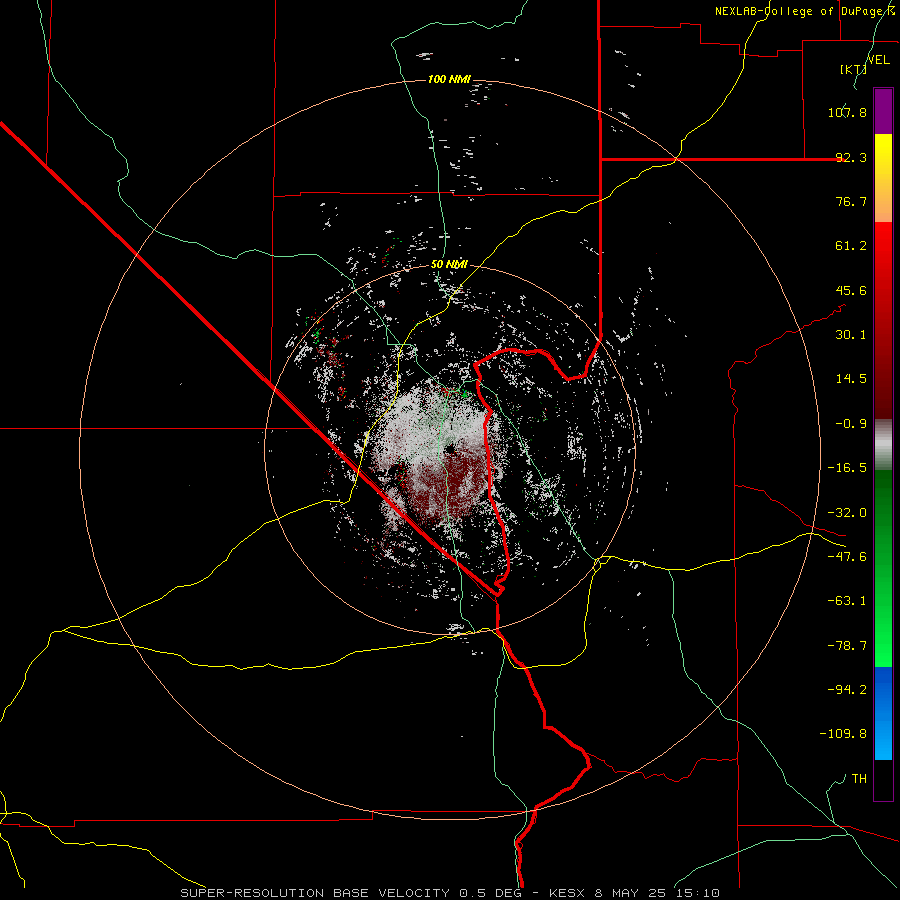Click the -47.6 velocity scale label
This screenshot has width=900, height=900.
click(x=847, y=557)
